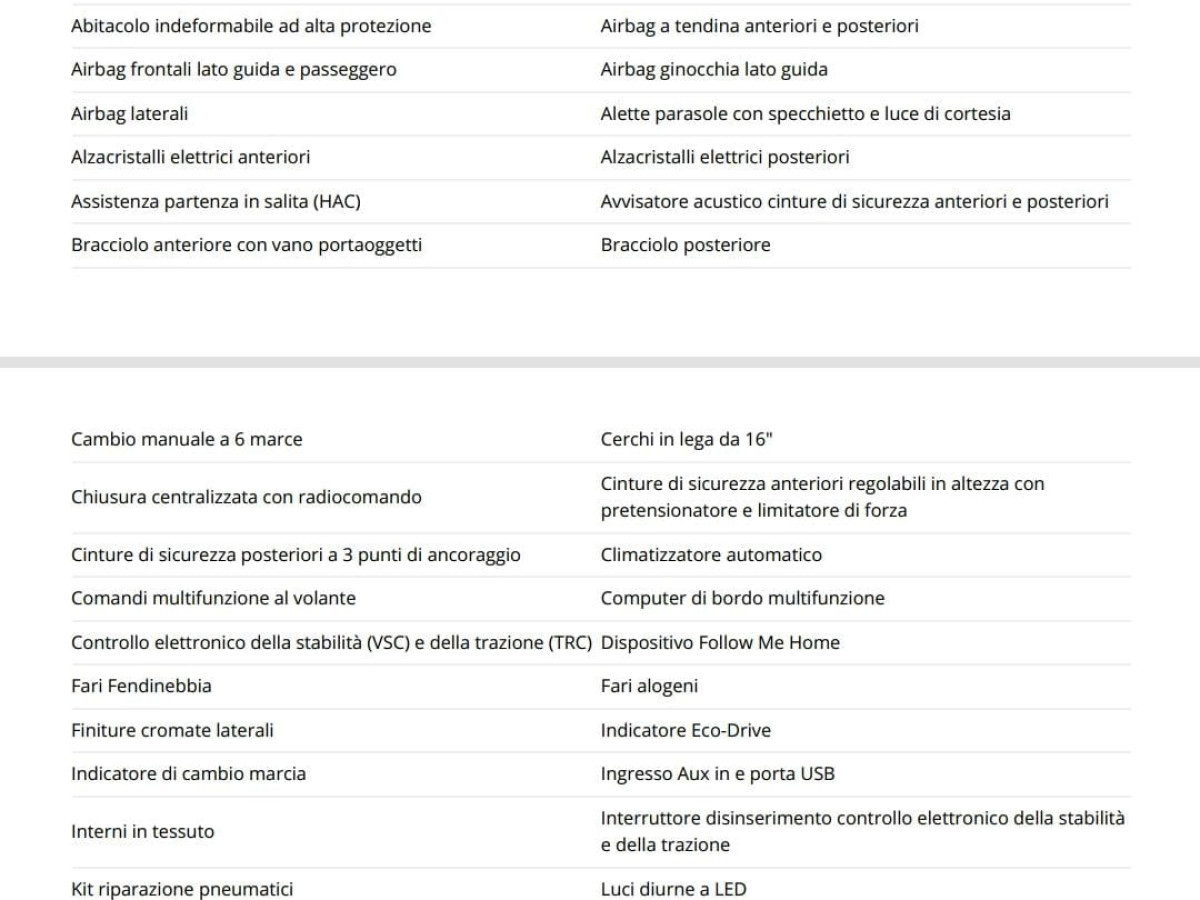
Task: Click 'Computer di bordo multifunzione' item
Action: pyautogui.click(x=742, y=599)
